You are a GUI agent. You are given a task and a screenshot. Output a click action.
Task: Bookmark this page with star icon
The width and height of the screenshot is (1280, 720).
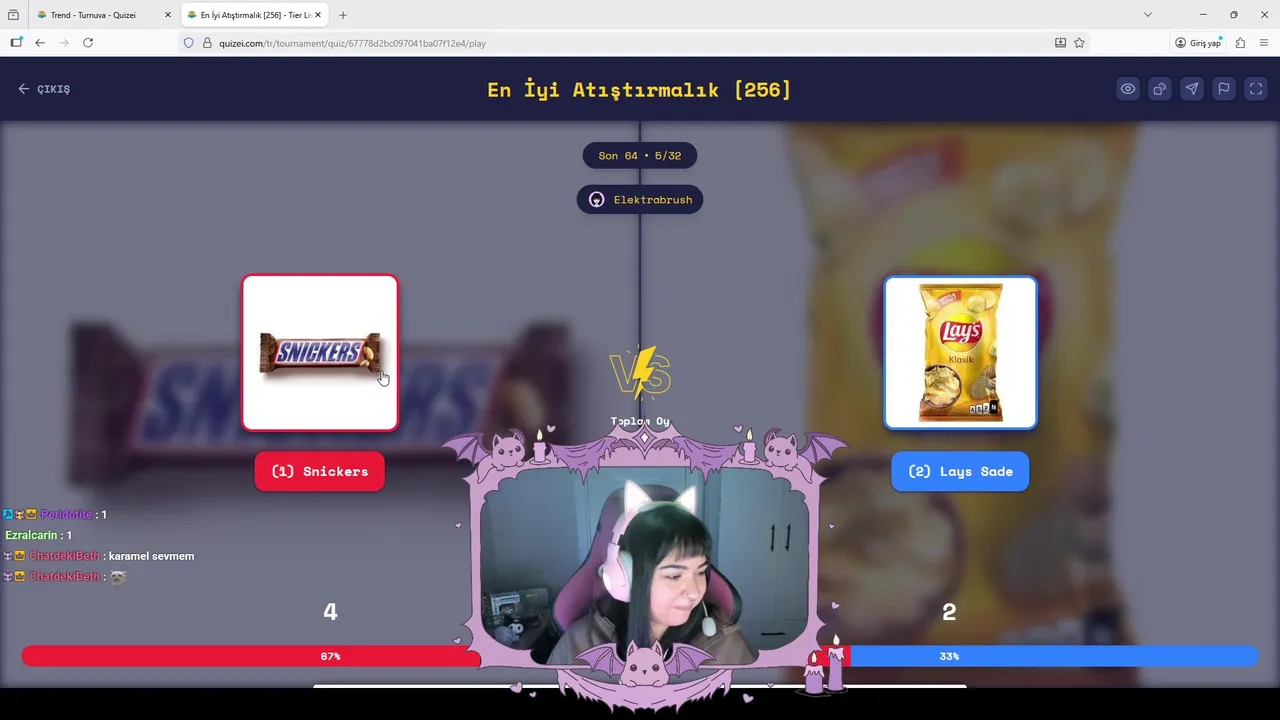coord(1079,43)
